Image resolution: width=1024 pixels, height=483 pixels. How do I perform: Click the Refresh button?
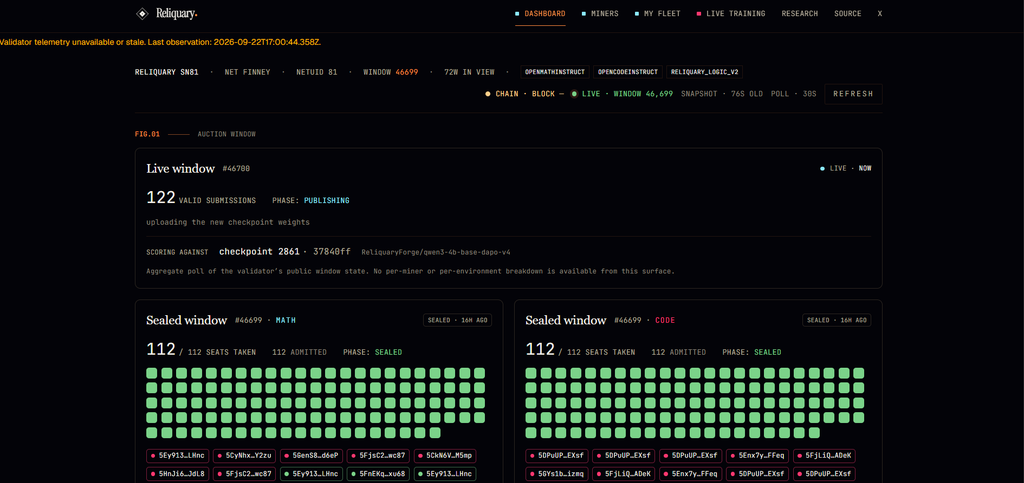pos(853,94)
